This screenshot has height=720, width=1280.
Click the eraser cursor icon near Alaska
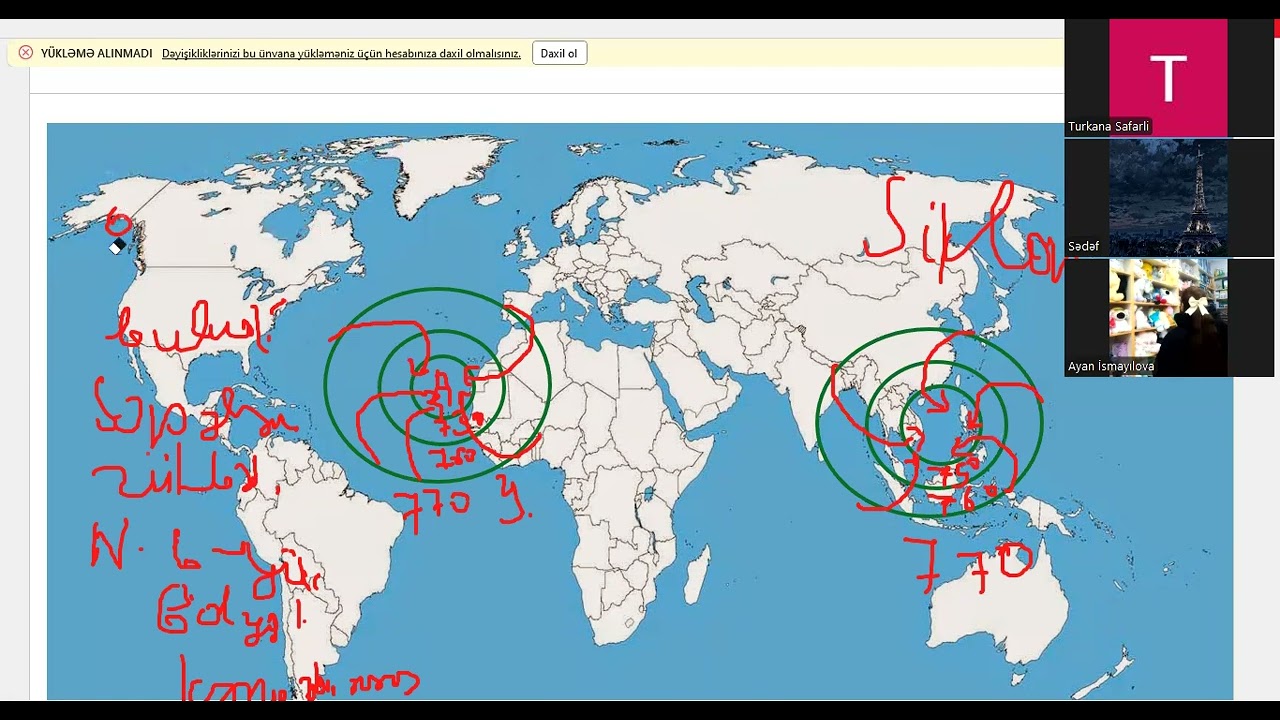[117, 246]
